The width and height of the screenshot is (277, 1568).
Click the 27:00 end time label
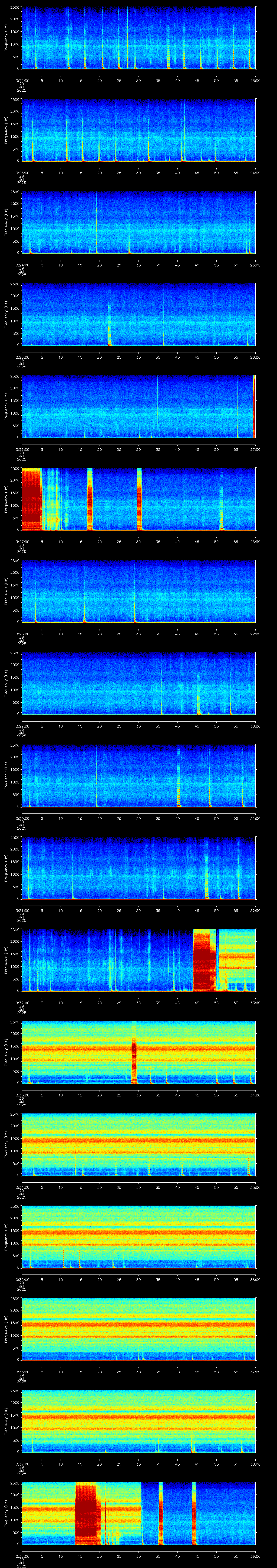click(x=256, y=449)
